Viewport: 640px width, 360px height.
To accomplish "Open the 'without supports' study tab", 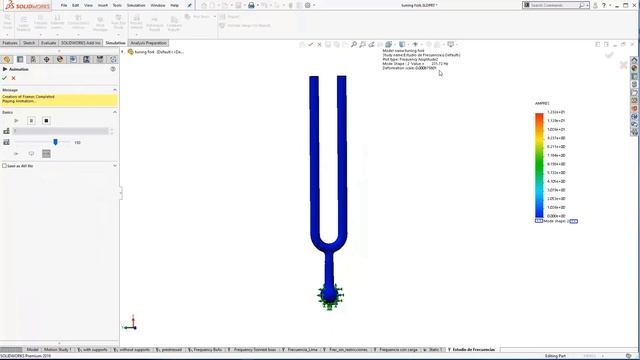I will (x=132, y=349).
